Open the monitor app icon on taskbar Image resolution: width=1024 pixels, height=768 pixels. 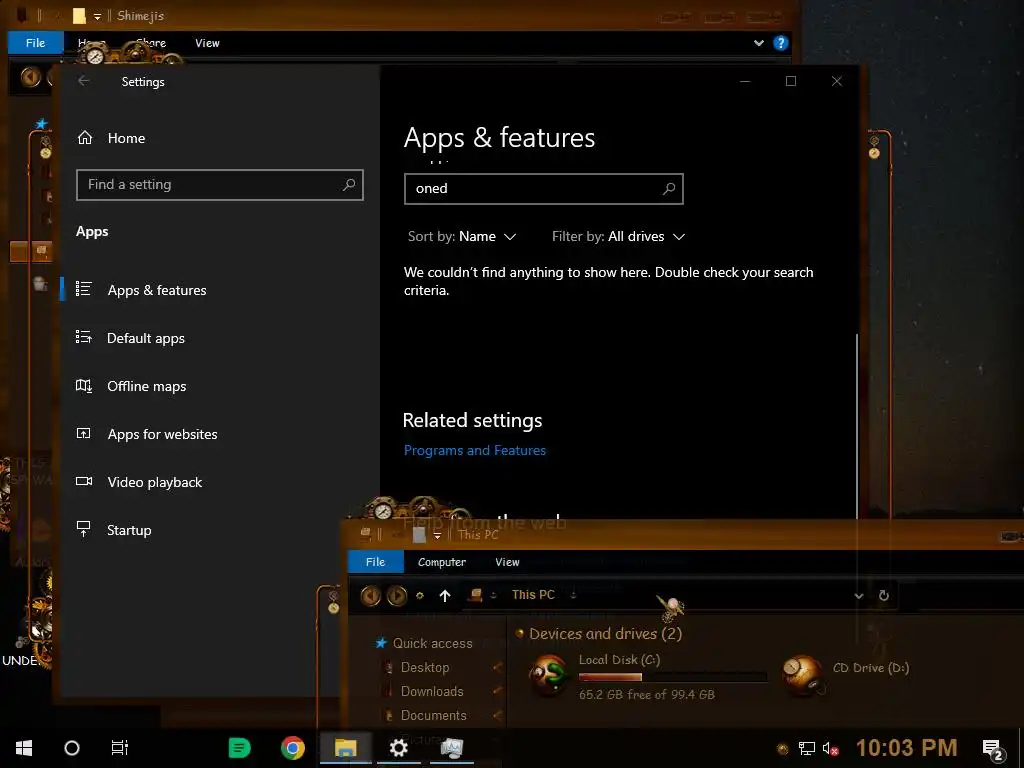pos(451,748)
